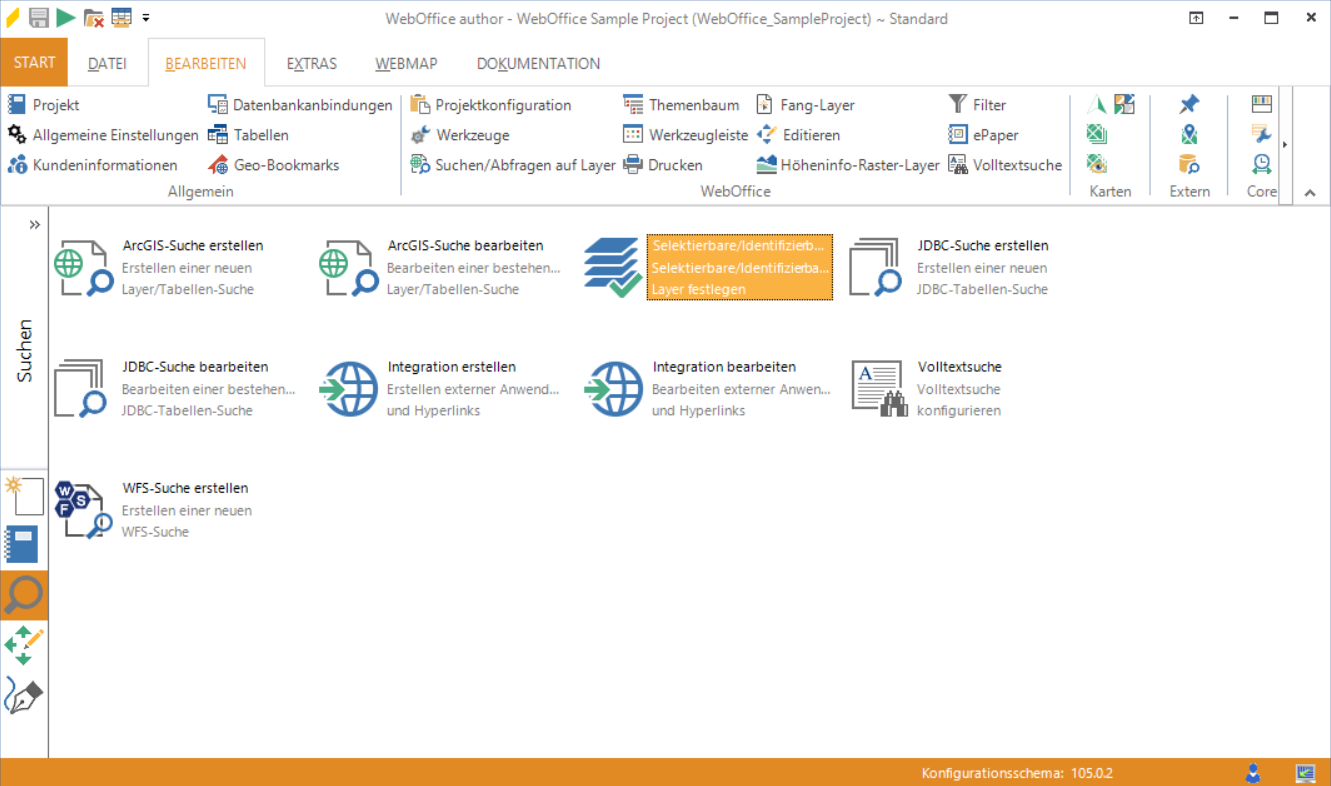The width and height of the screenshot is (1331, 786).
Task: Click the ribbon display options title bar button
Action: [x=1196, y=18]
